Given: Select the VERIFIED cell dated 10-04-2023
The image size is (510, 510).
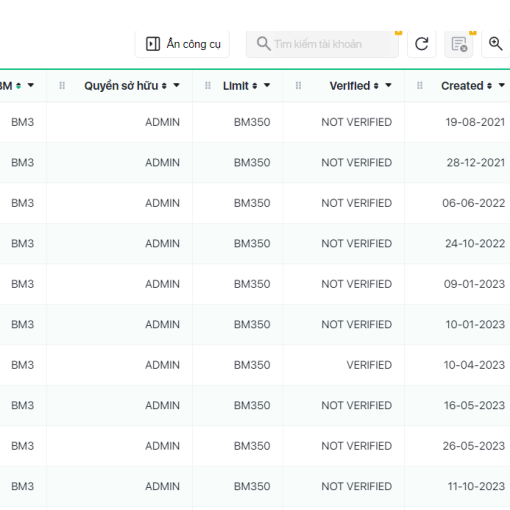Looking at the screenshot, I should click(x=369, y=365).
